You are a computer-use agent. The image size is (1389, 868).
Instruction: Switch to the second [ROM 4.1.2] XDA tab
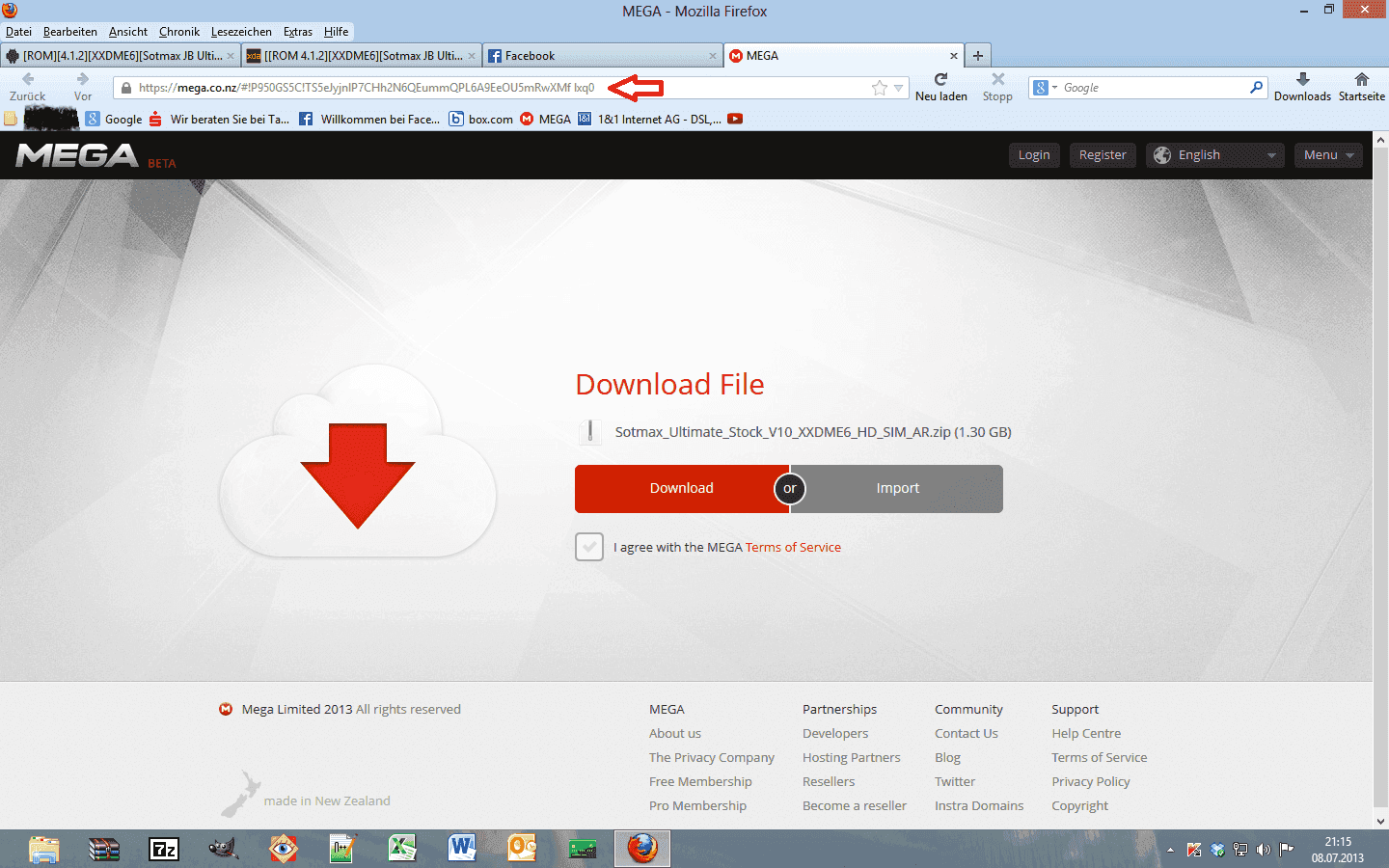(361, 56)
